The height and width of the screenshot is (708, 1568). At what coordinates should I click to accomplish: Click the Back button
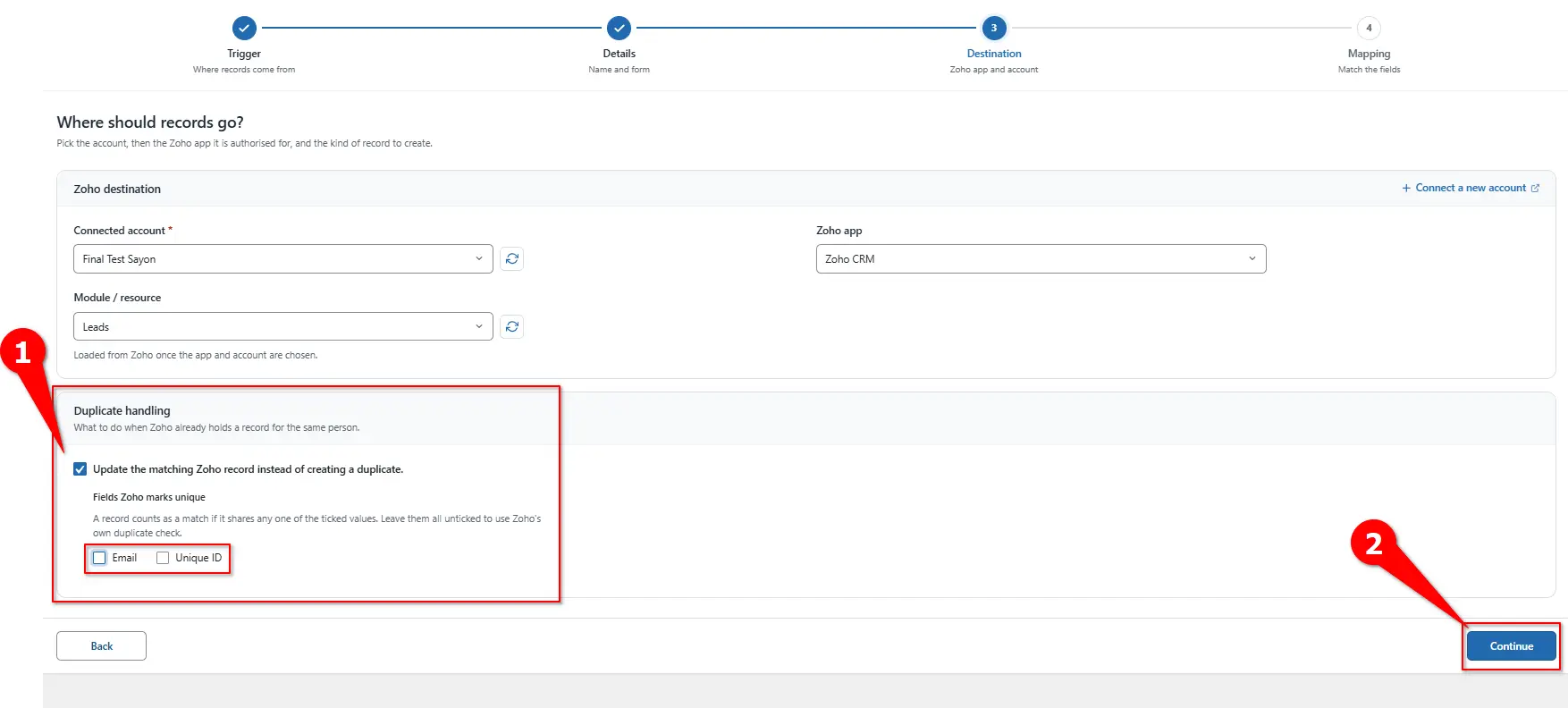101,646
